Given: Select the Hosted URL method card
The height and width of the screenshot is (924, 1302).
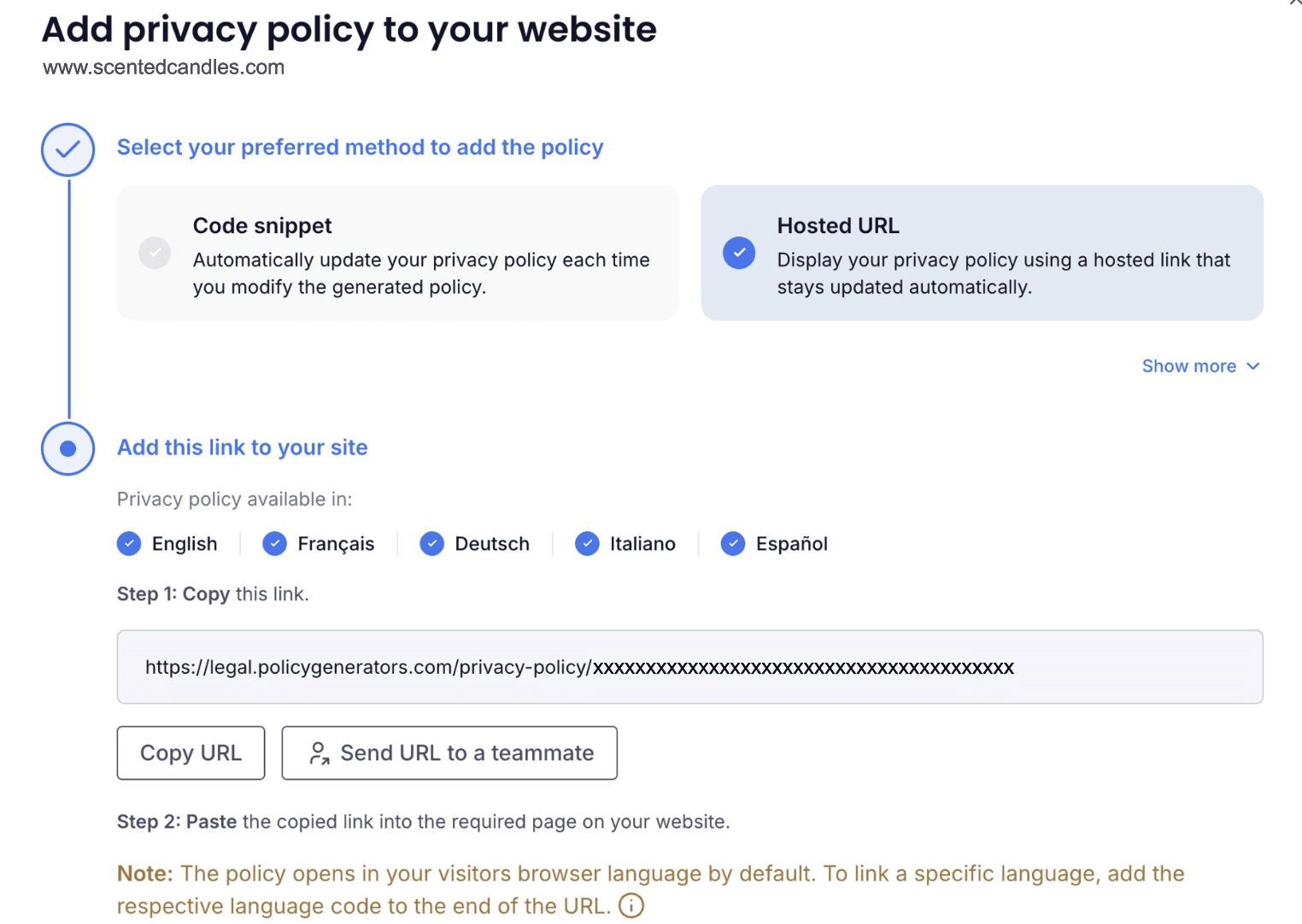Looking at the screenshot, I should tap(982, 253).
